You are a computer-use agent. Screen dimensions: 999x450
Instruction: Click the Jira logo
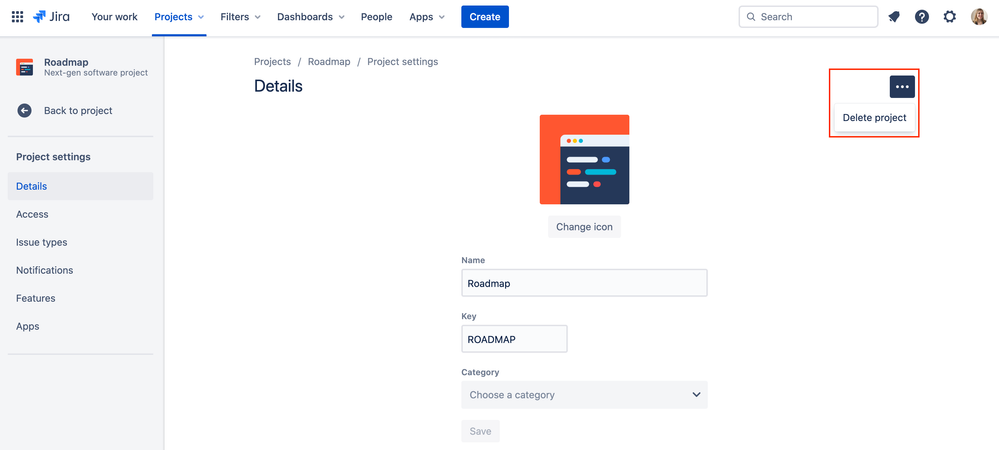[x=51, y=17]
